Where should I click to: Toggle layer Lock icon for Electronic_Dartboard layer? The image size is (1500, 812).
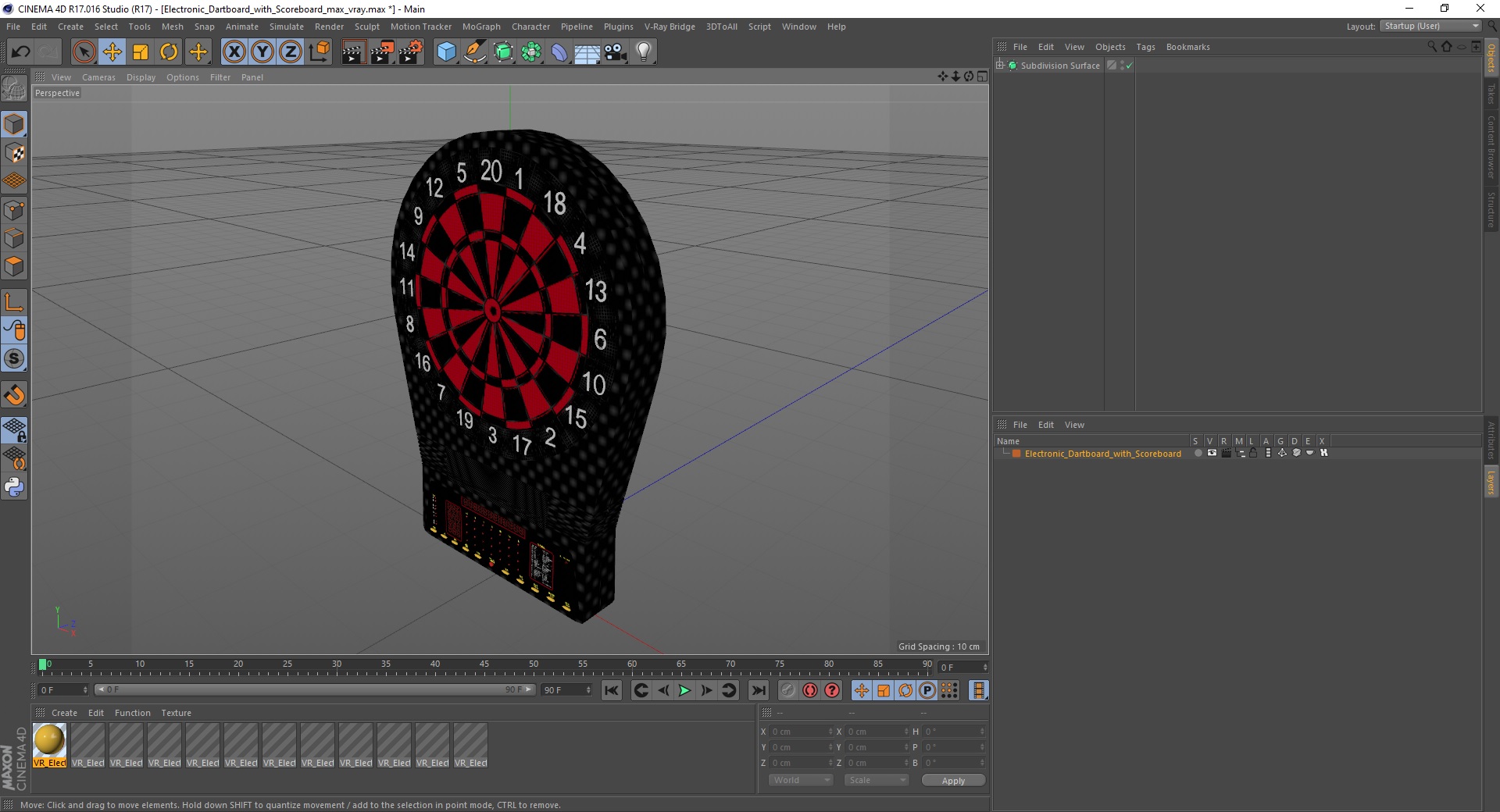pyautogui.click(x=1253, y=453)
